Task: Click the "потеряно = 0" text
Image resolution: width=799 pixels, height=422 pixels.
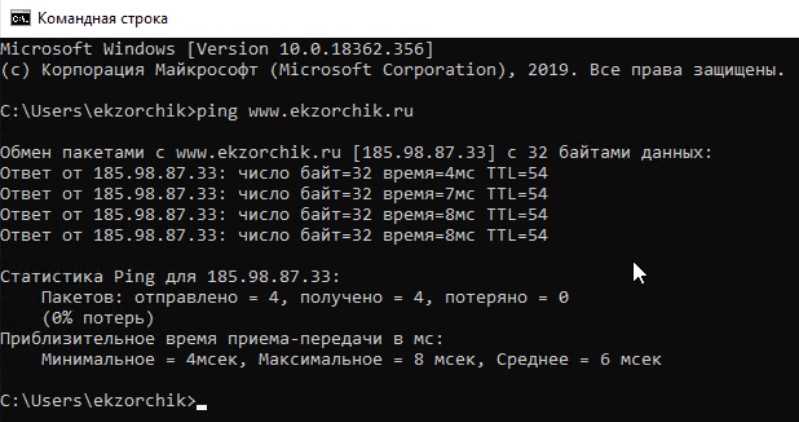Action: point(506,297)
